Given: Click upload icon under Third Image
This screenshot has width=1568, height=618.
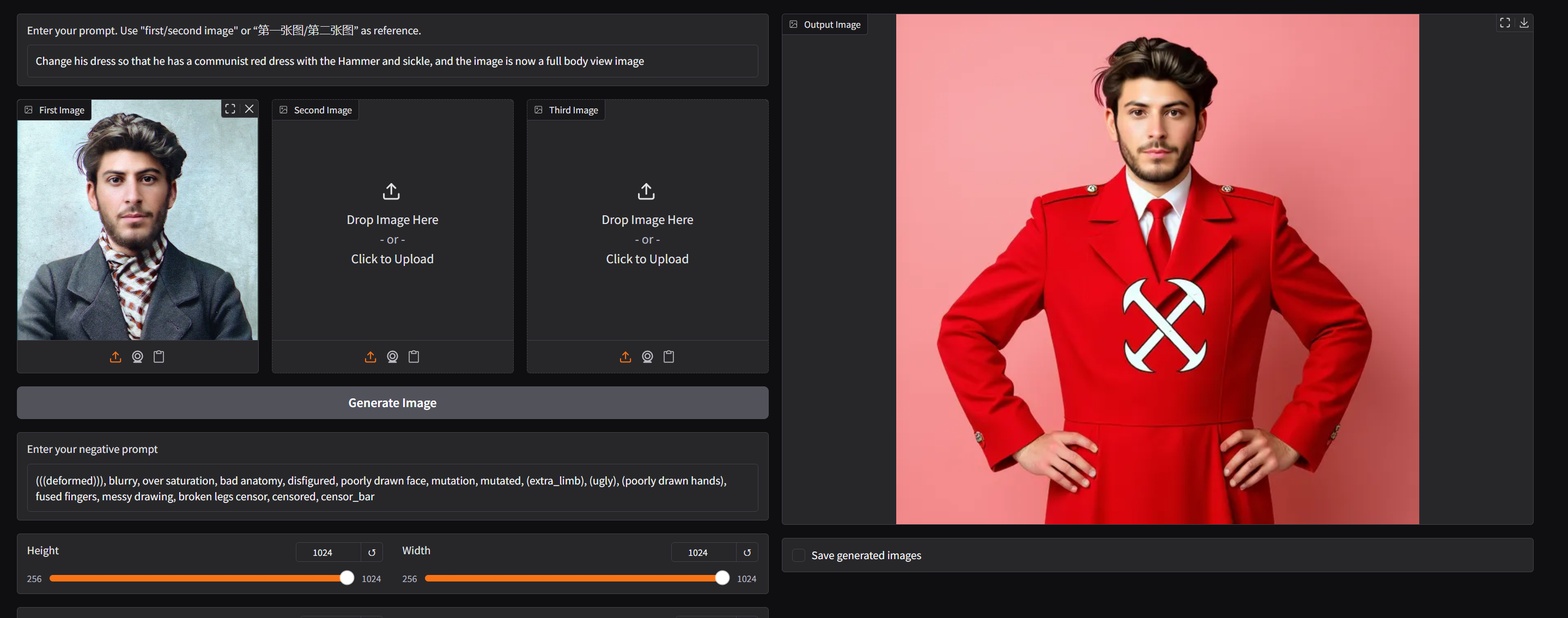Looking at the screenshot, I should click(x=625, y=357).
